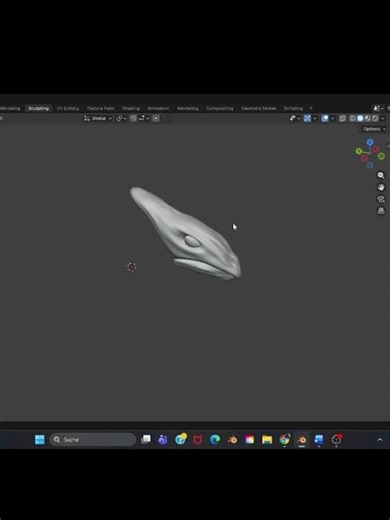Open the object visibility filter dropdown
This screenshot has width=390, height=520.
295,118
